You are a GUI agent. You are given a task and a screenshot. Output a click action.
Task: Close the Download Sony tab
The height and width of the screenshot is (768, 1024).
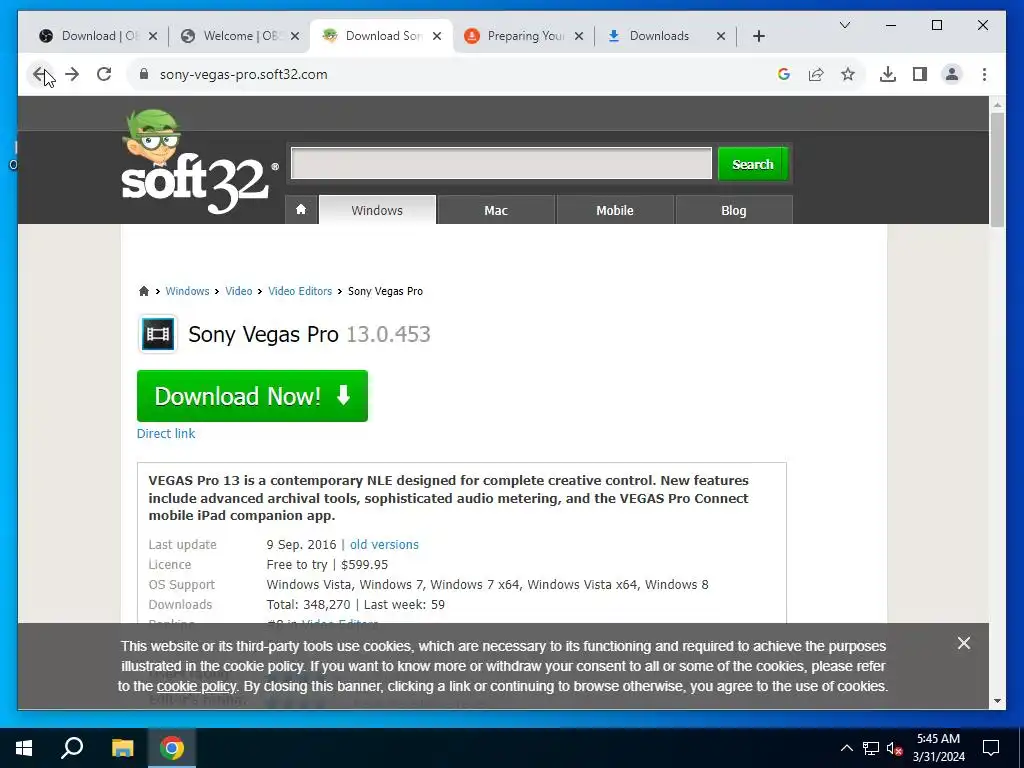437,36
